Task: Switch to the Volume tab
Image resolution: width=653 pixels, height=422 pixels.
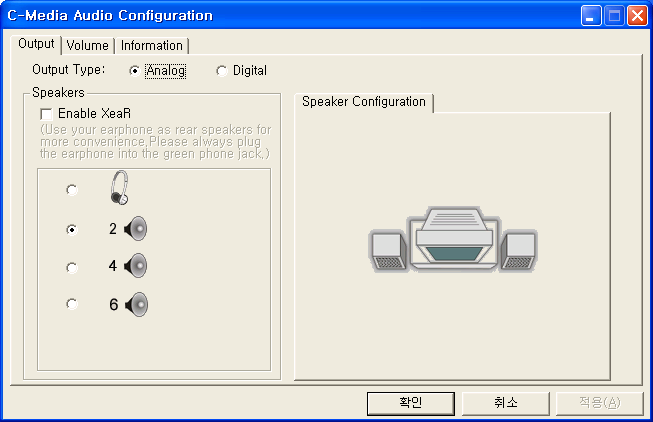Action: (x=87, y=45)
